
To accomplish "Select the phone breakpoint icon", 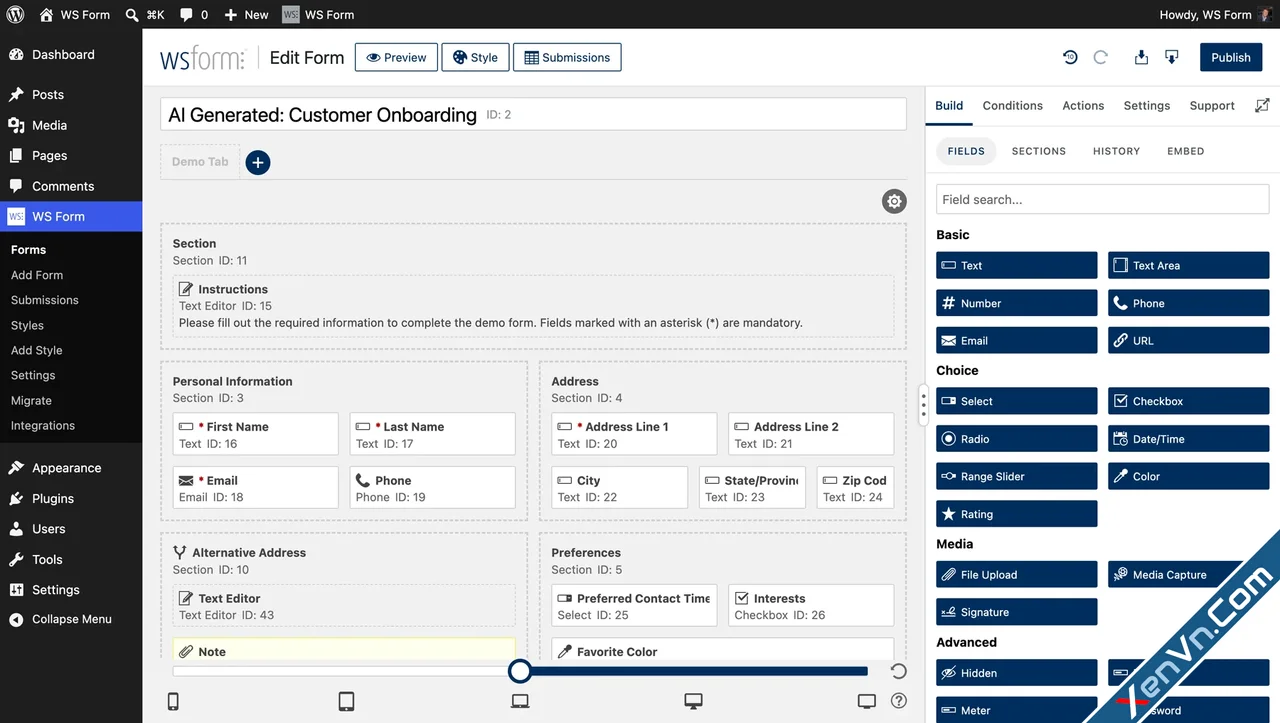I will coord(173,701).
